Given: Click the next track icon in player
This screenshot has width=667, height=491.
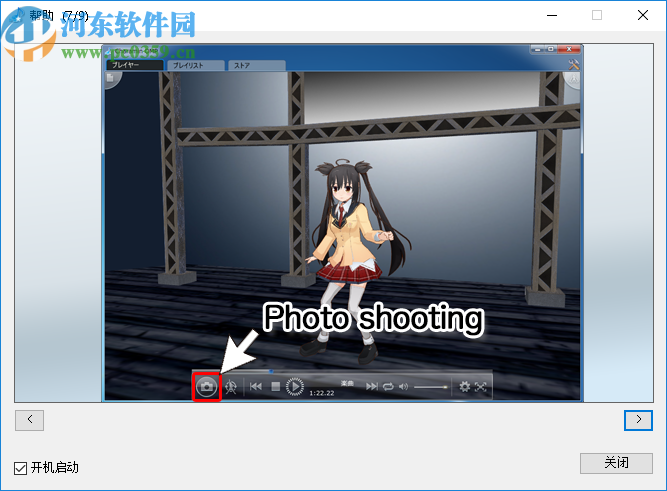Looking at the screenshot, I should point(371,386).
